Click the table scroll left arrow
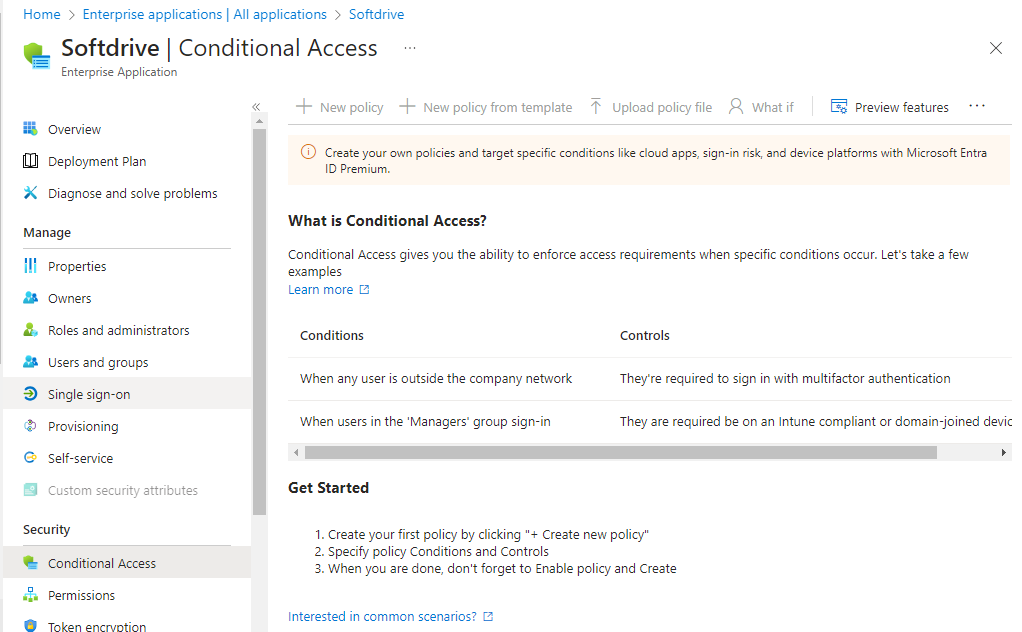This screenshot has height=632, width=1022. point(297,452)
